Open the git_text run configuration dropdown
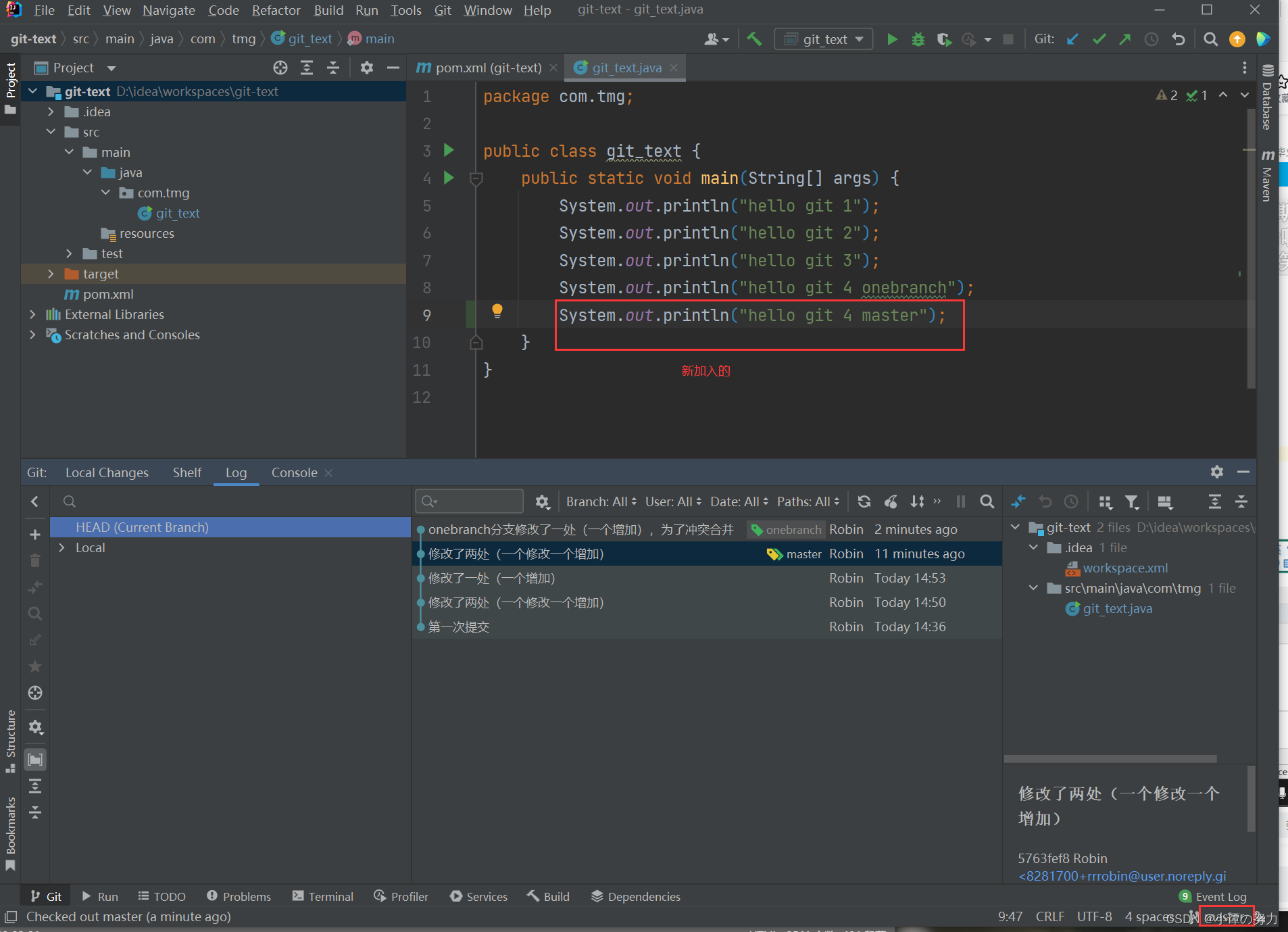Image resolution: width=1288 pixels, height=932 pixels. point(824,39)
